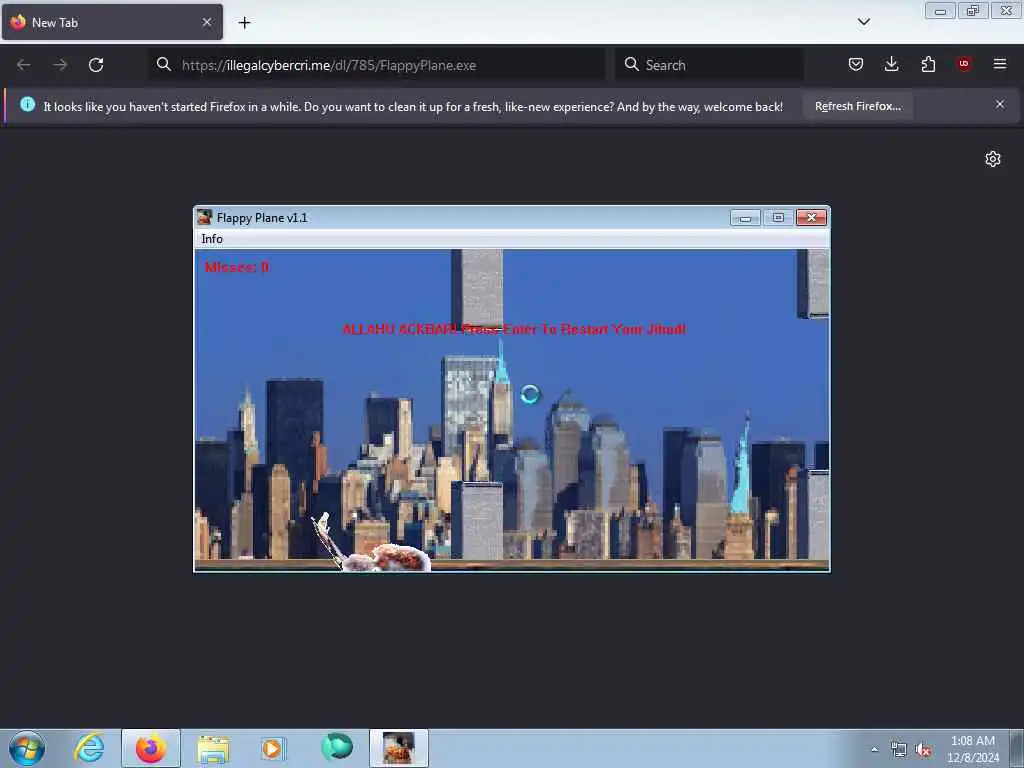
Task: Click the Refresh Firefox... button
Action: click(857, 106)
